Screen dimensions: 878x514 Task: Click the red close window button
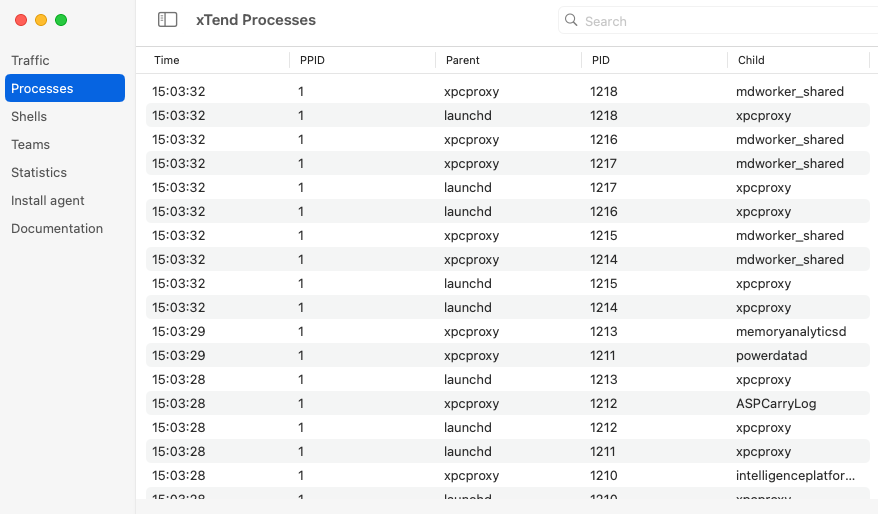tap(21, 20)
